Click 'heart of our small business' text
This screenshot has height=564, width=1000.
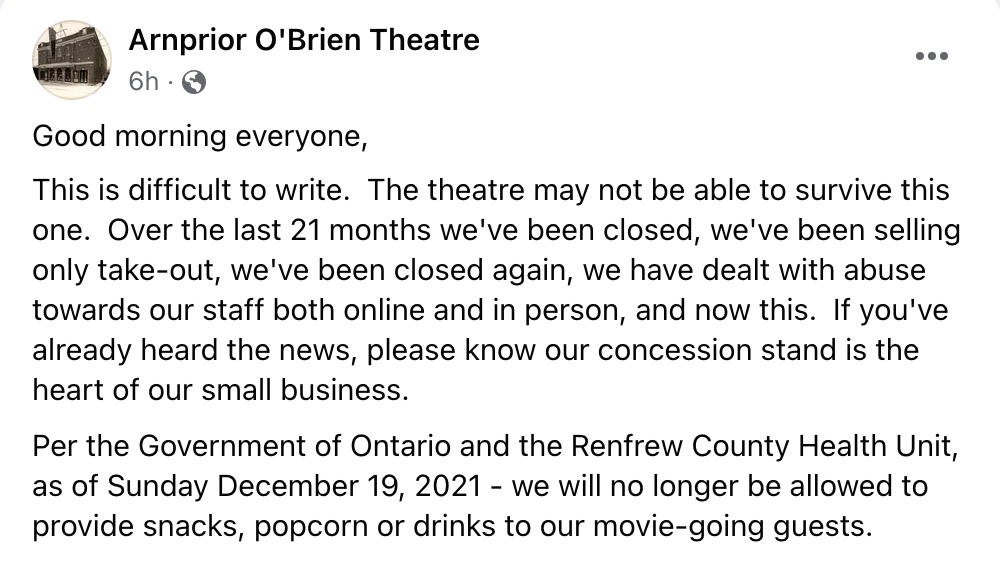(217, 390)
